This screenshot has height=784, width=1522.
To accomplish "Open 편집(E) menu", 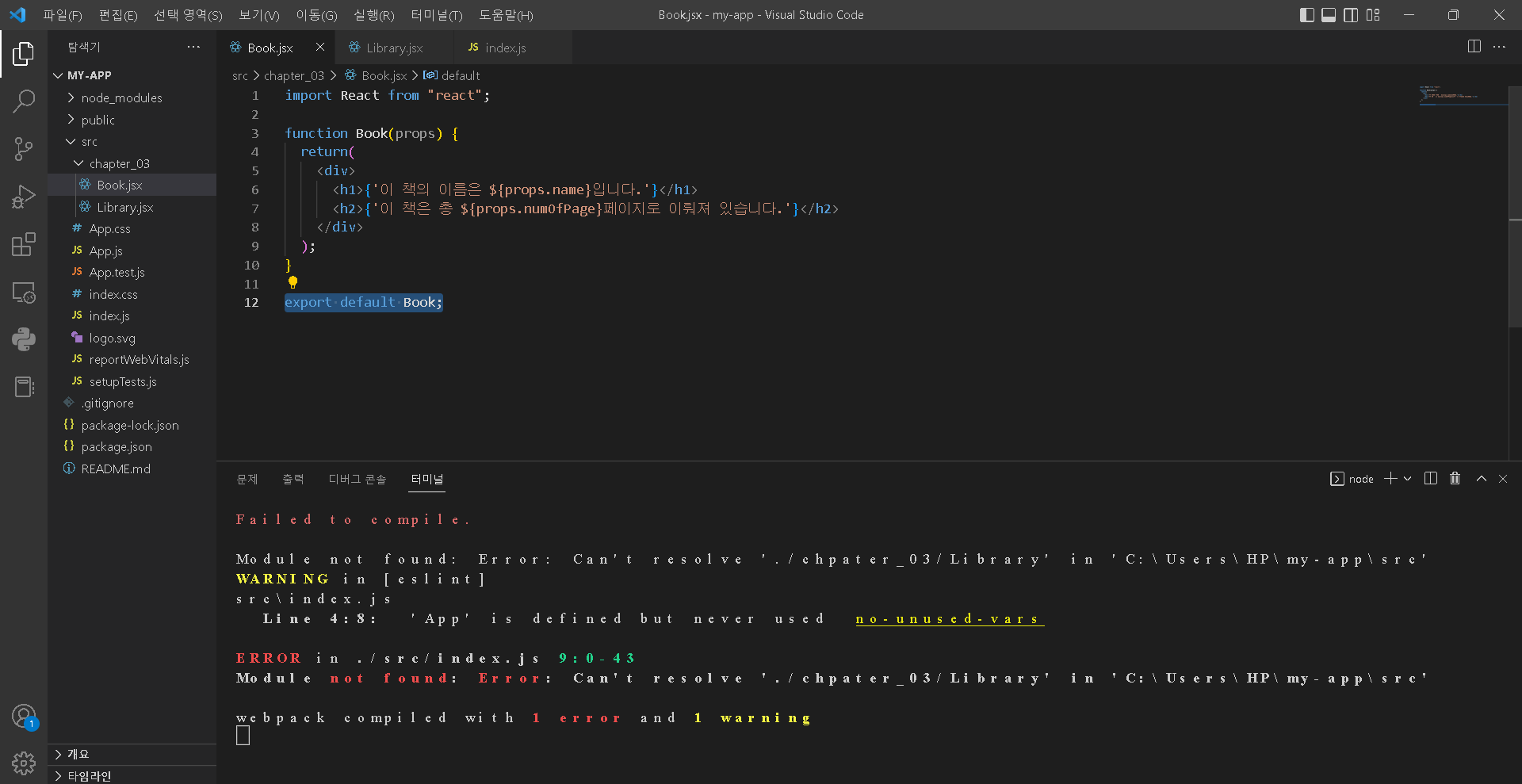I will 118,15.
